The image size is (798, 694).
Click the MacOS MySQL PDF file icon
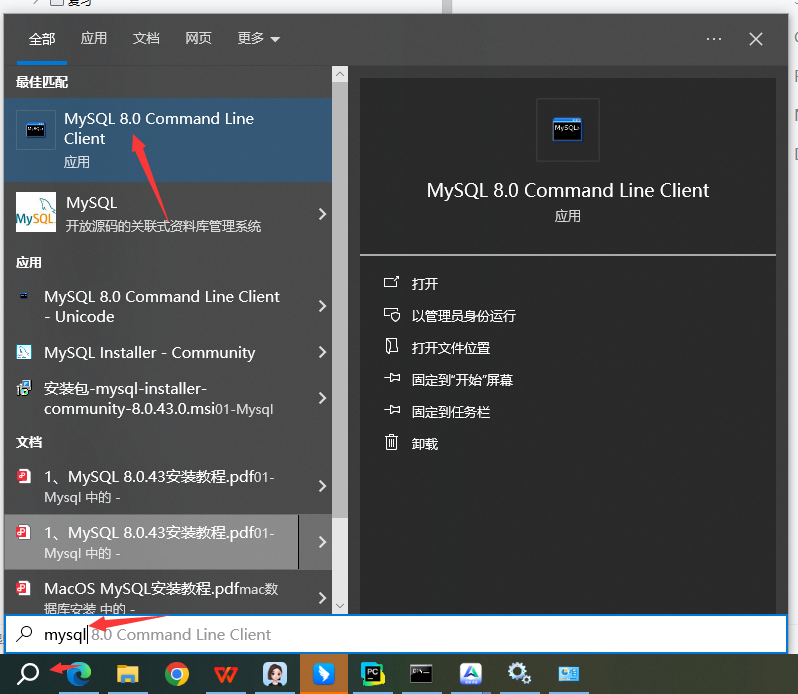[24, 588]
